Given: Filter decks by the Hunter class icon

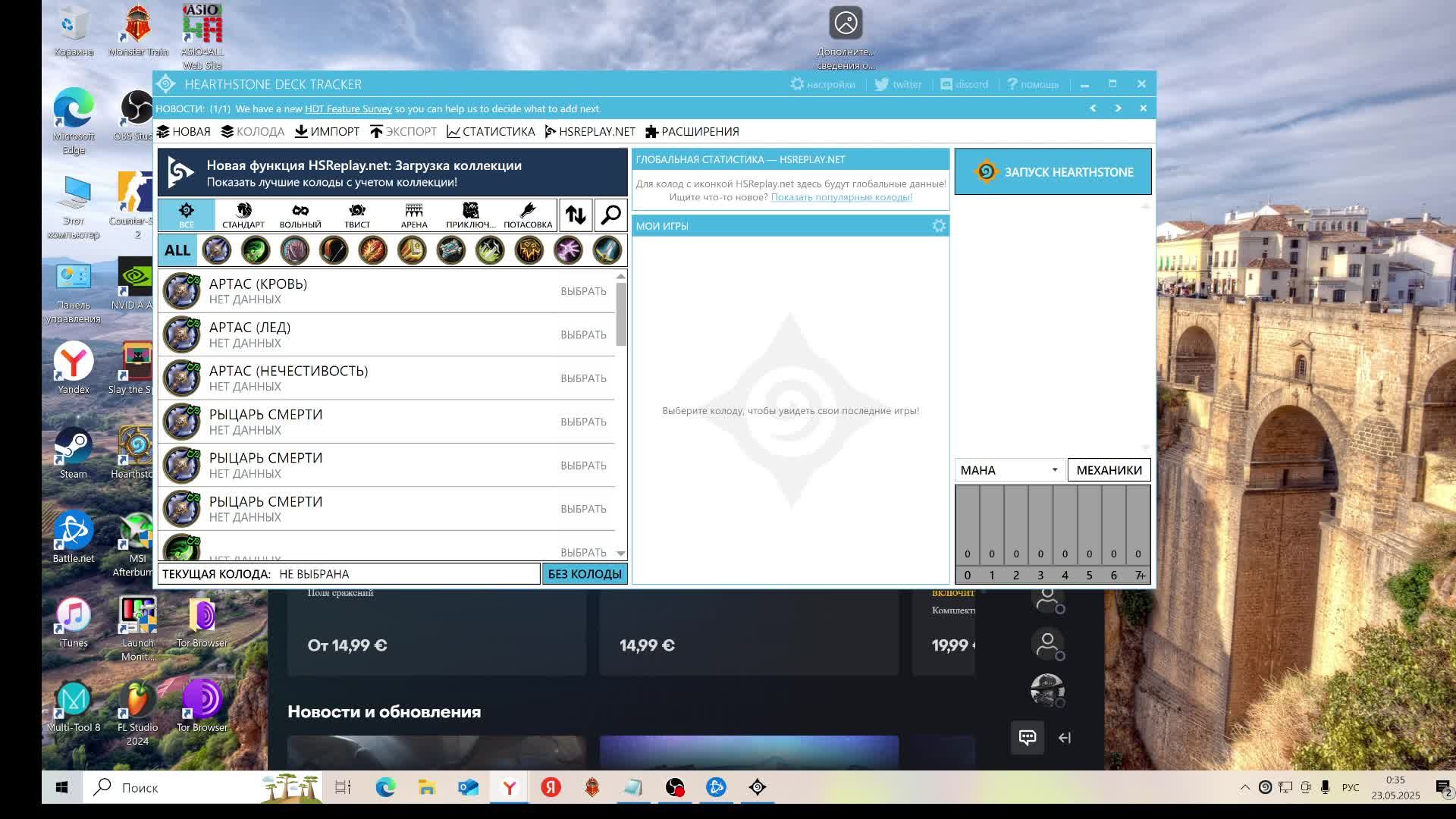Looking at the screenshot, I should [x=334, y=250].
